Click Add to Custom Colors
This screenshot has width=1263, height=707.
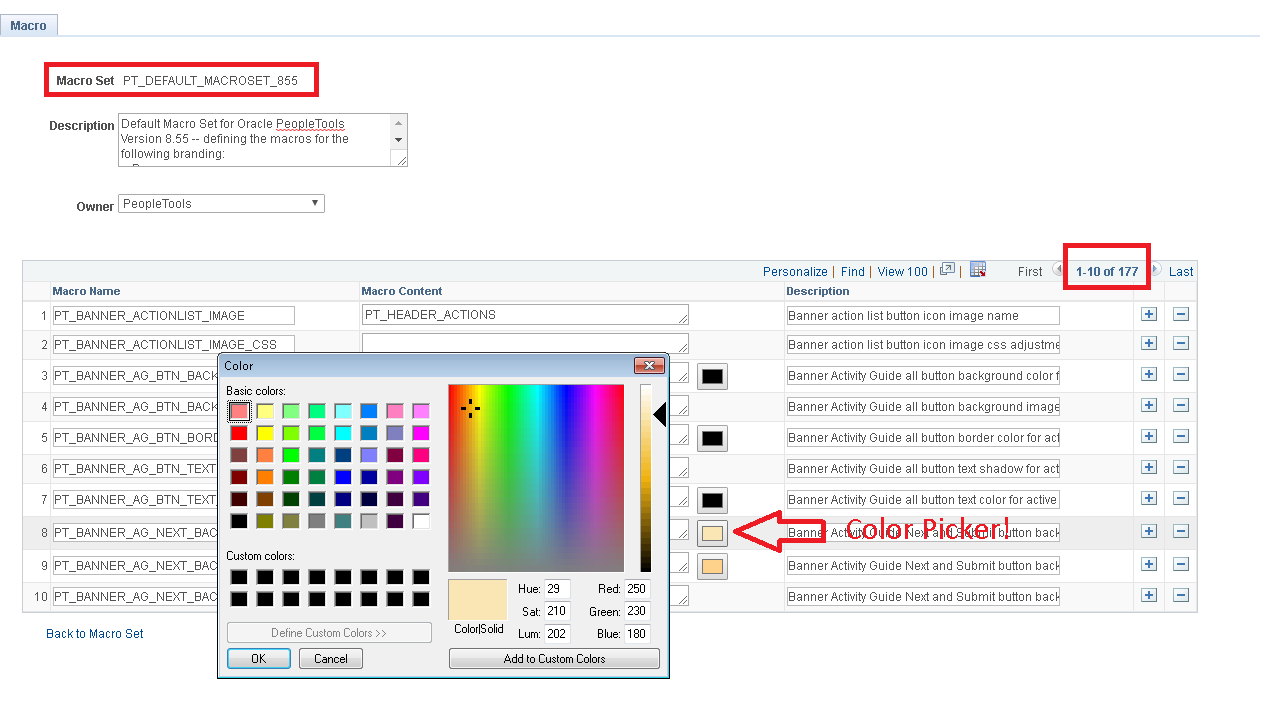tap(554, 658)
